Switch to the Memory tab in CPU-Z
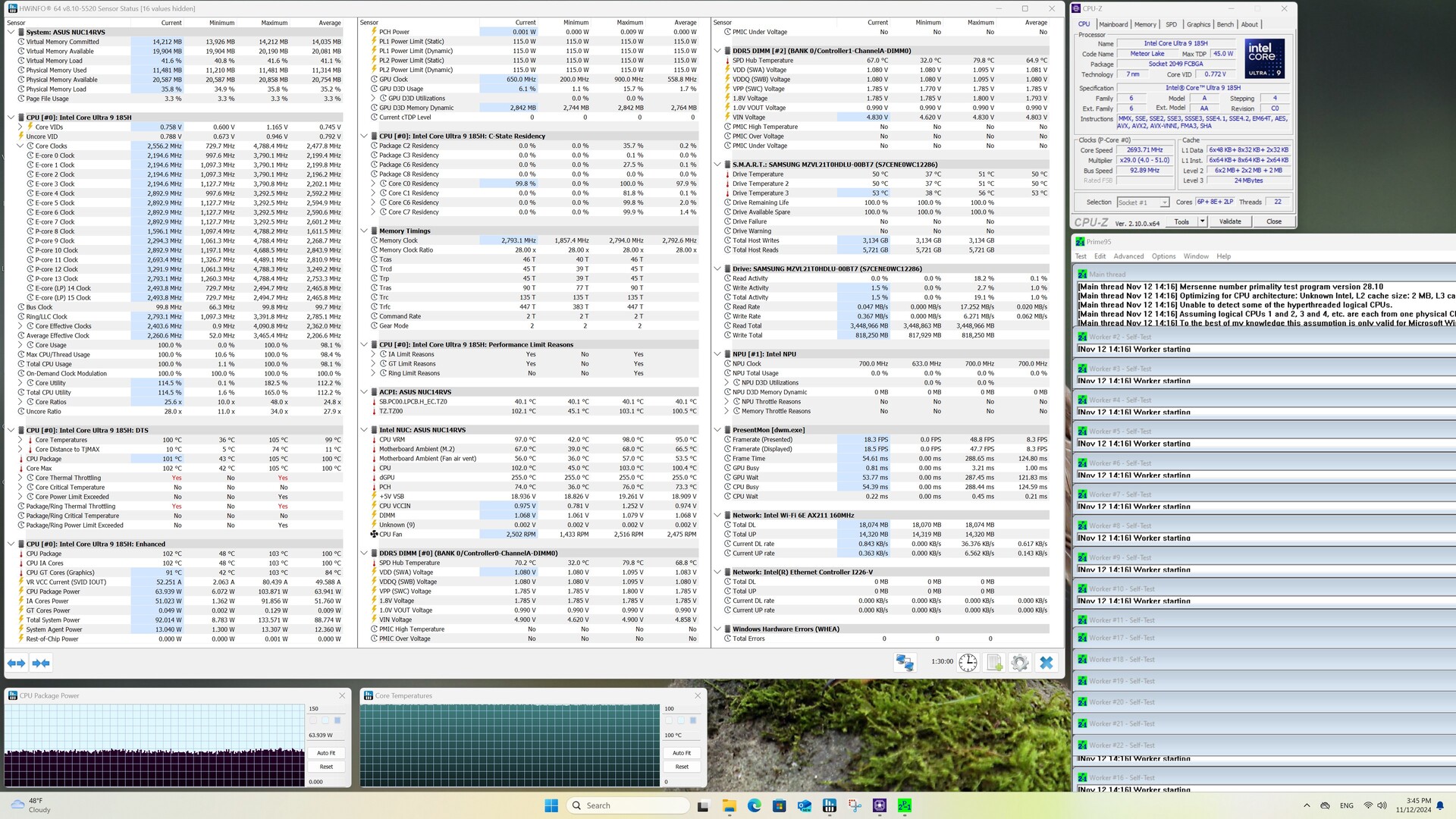This screenshot has height=819, width=1456. click(x=1145, y=24)
